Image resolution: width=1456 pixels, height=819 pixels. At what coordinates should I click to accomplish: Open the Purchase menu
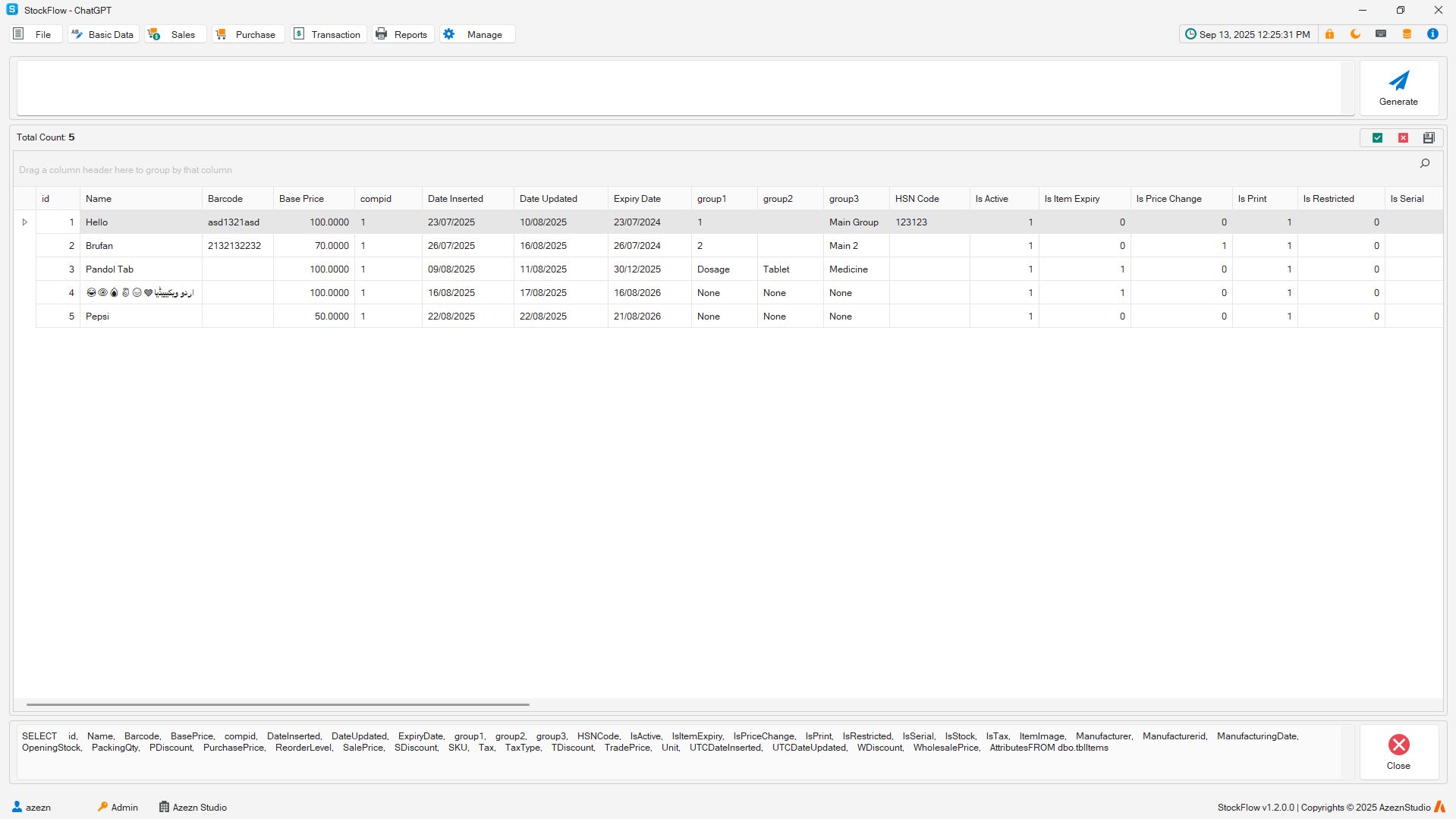pos(248,34)
